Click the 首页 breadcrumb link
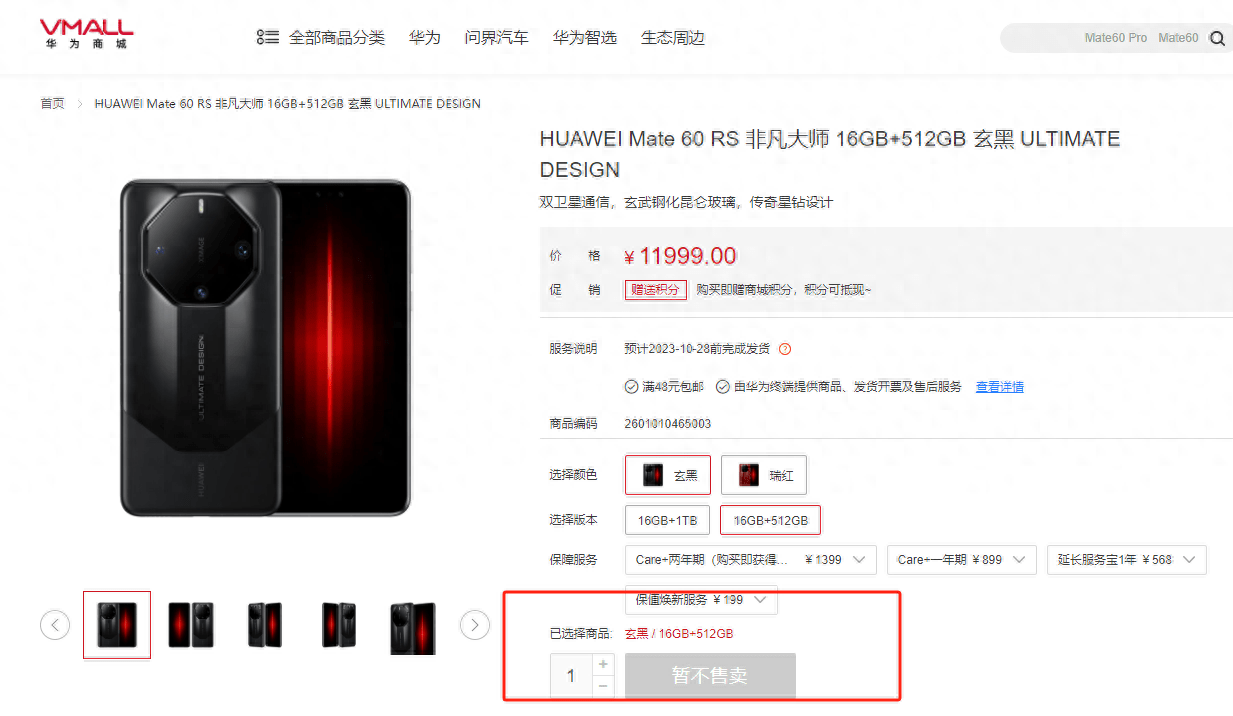The height and width of the screenshot is (716, 1233). coord(52,104)
